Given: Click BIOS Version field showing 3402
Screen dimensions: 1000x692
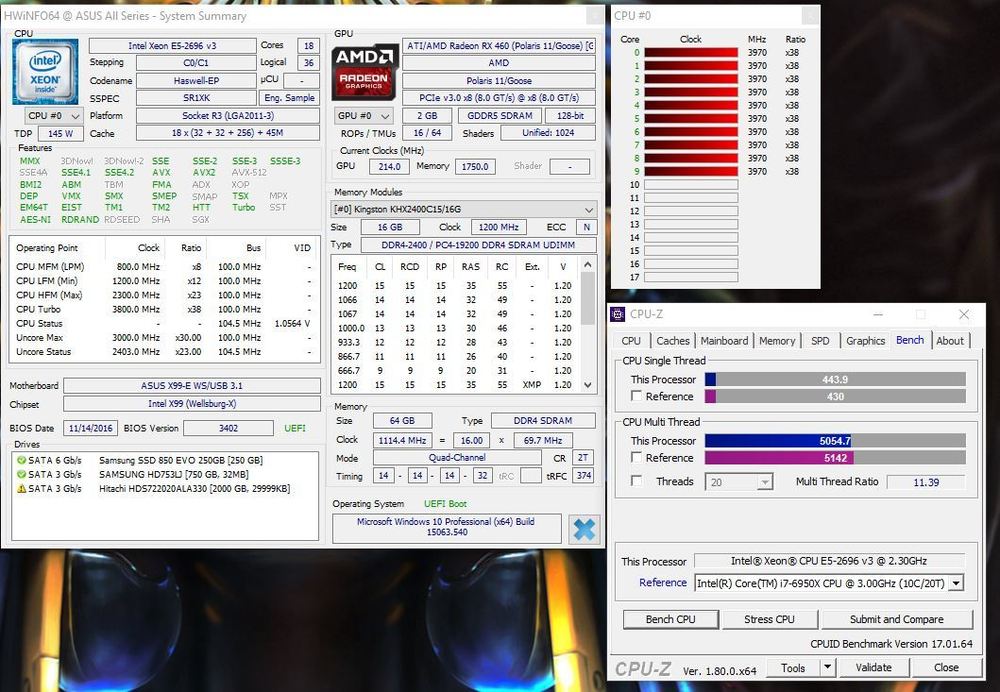Looking at the screenshot, I should (228, 428).
